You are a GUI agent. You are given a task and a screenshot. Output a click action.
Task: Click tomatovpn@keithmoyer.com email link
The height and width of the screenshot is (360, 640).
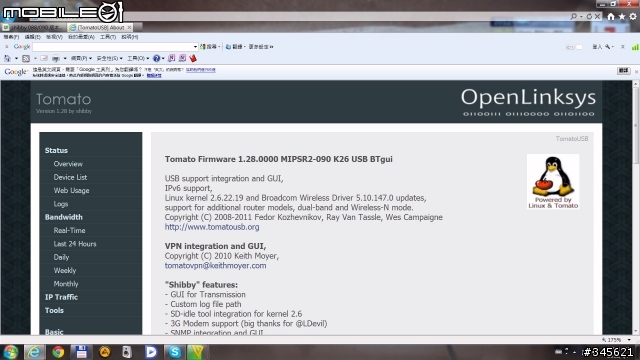[x=216, y=266]
